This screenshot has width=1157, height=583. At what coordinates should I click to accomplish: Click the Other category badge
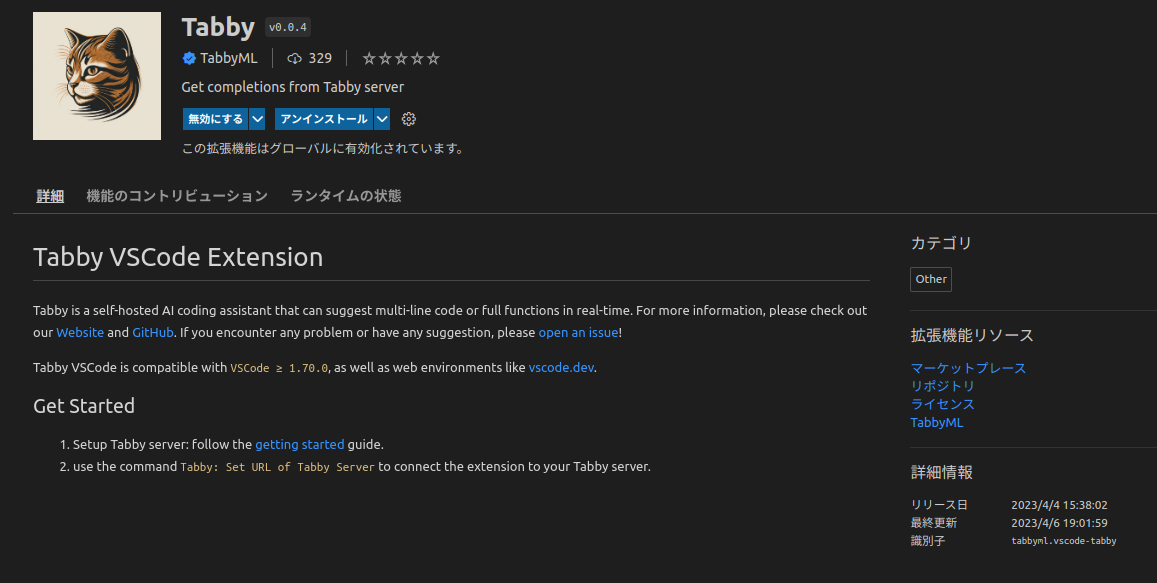coord(930,279)
